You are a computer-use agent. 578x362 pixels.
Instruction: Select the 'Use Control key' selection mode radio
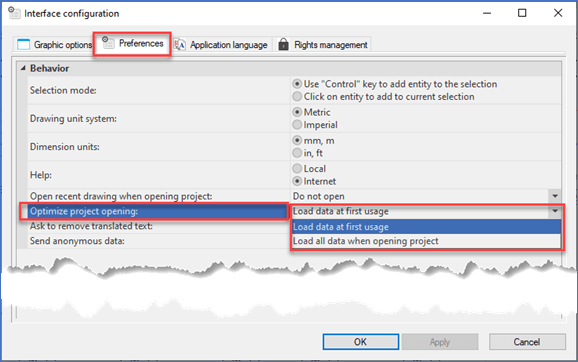297,84
